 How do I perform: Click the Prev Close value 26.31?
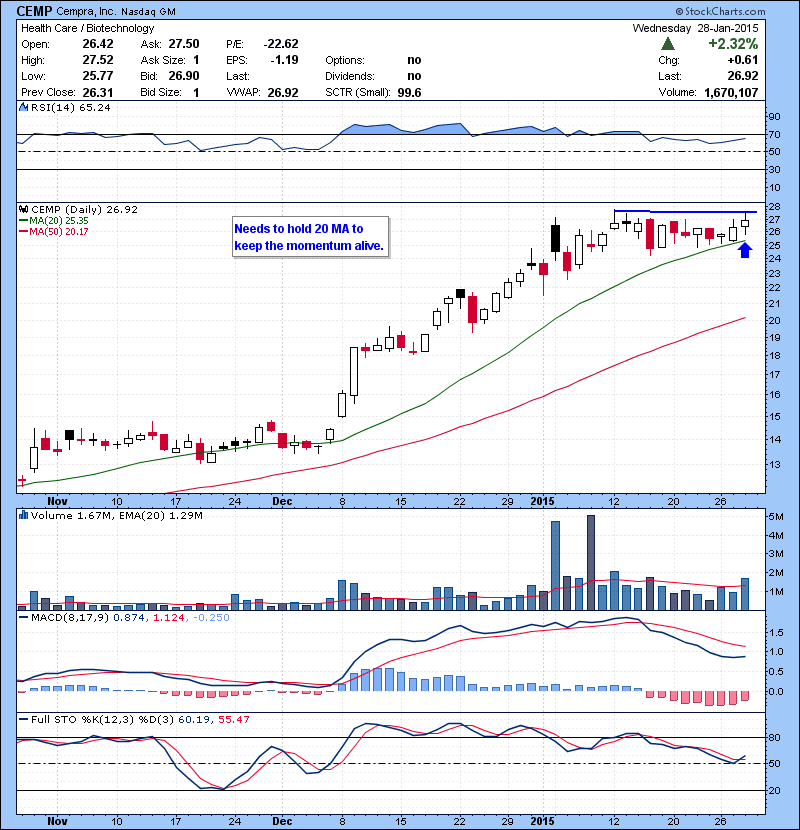98,92
